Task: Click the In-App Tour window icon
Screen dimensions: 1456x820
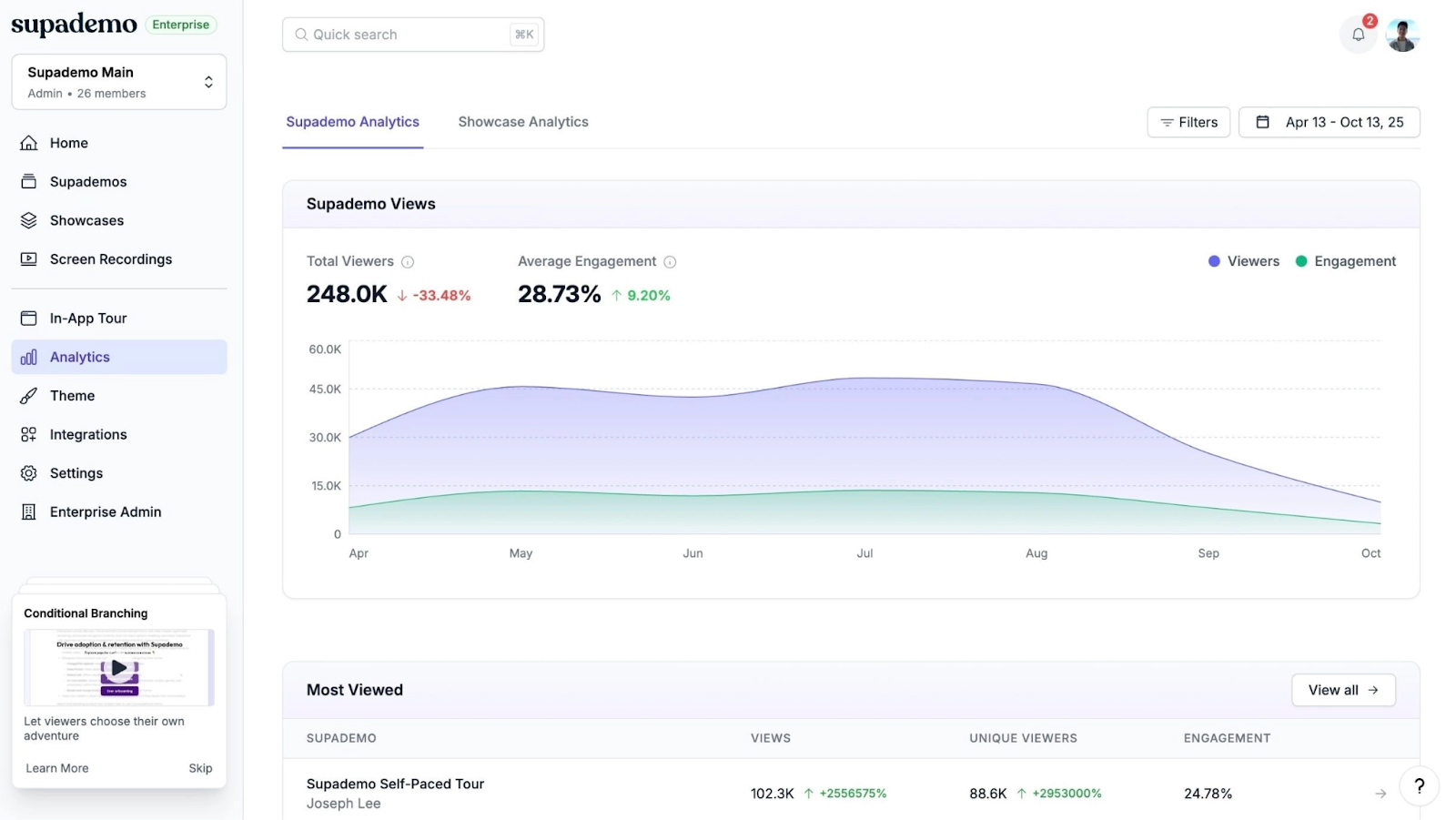Action: pos(29,319)
